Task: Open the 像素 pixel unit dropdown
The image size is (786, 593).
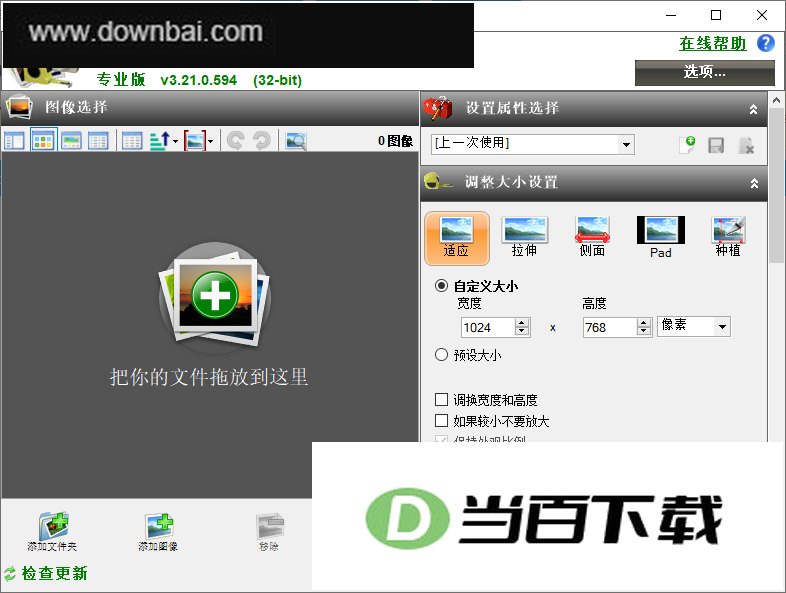Action: [x=694, y=326]
